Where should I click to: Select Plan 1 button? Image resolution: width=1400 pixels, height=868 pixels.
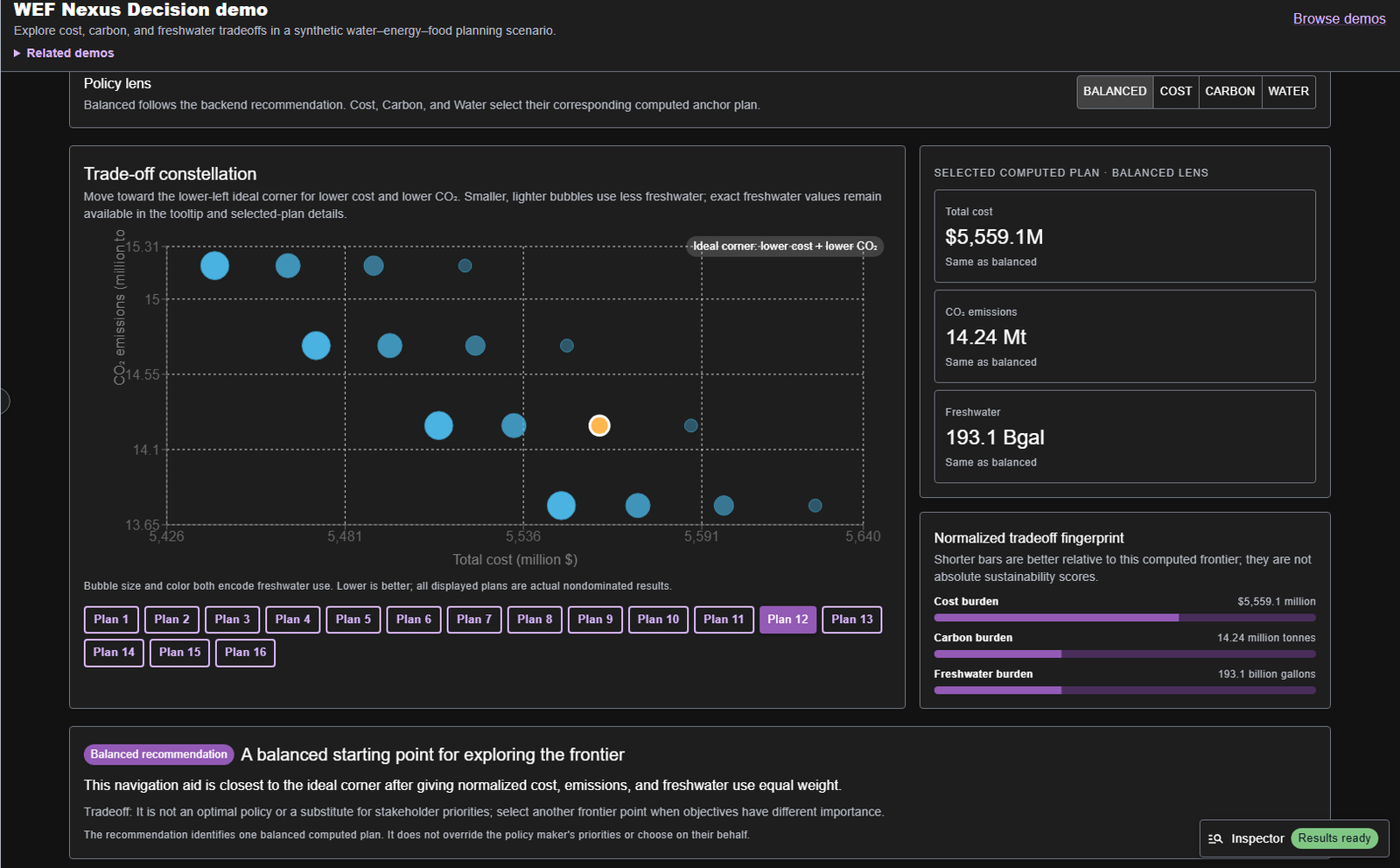pos(111,619)
